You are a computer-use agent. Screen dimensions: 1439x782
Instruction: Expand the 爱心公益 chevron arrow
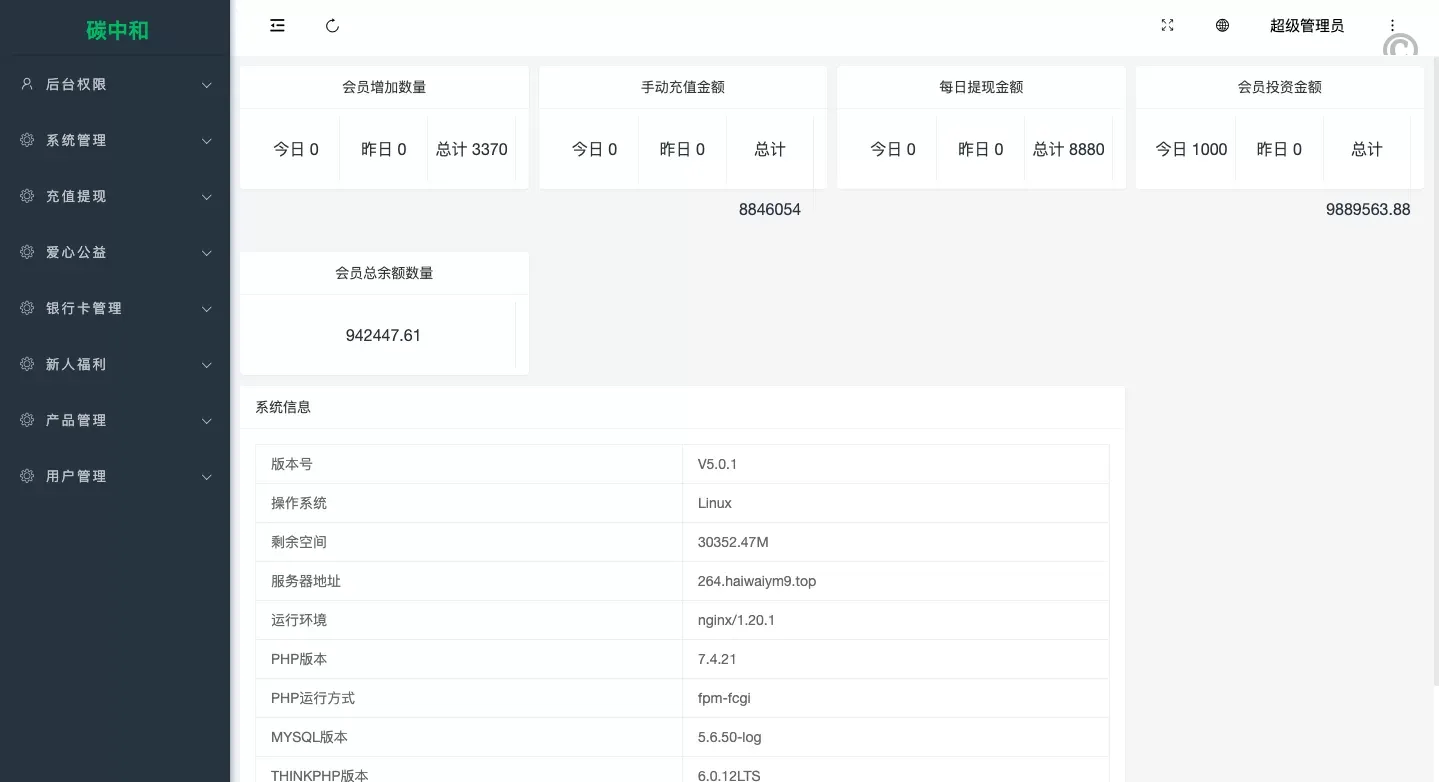pos(207,253)
